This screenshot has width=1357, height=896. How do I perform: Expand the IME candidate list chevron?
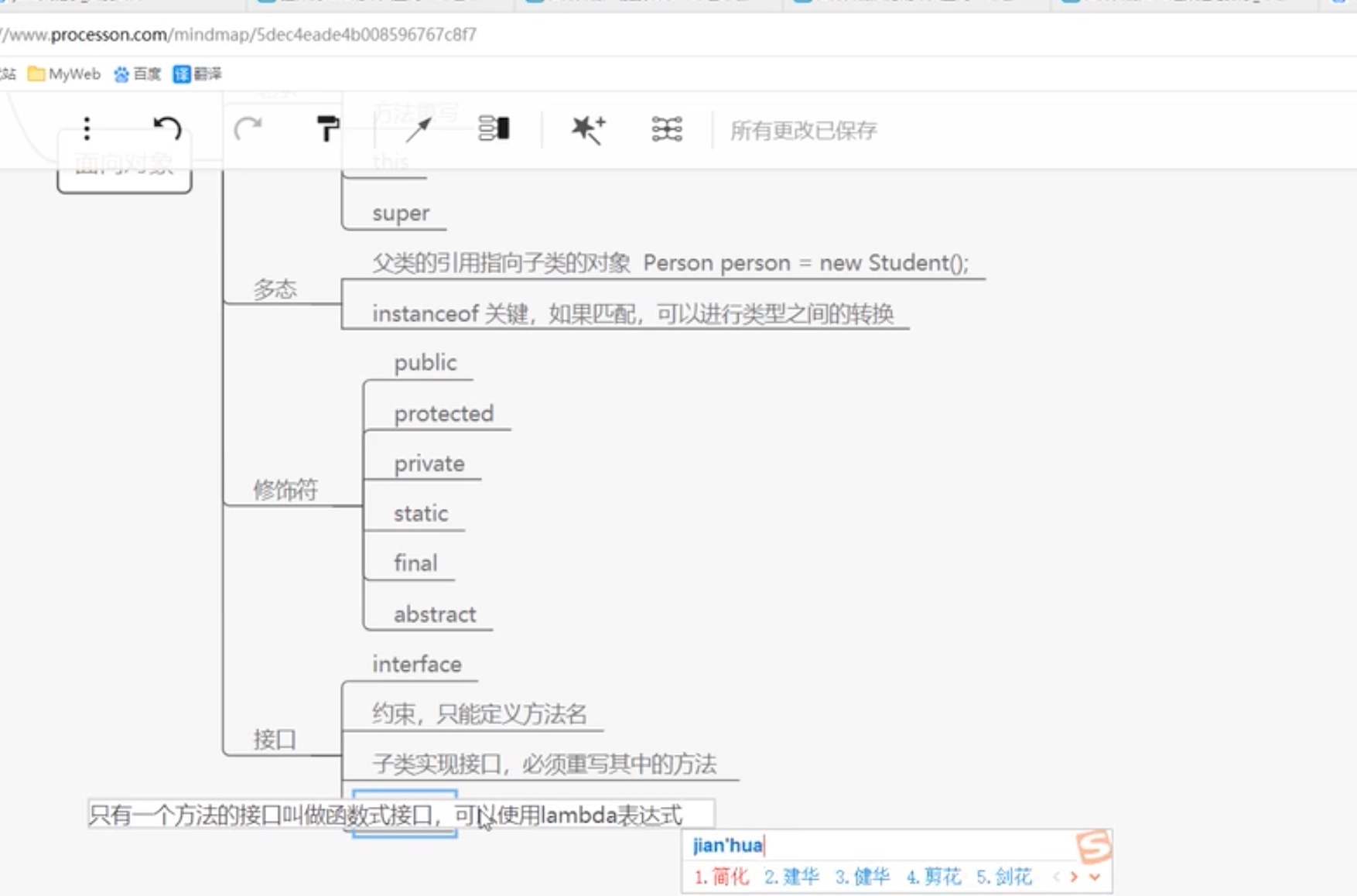pyautogui.click(x=1095, y=877)
